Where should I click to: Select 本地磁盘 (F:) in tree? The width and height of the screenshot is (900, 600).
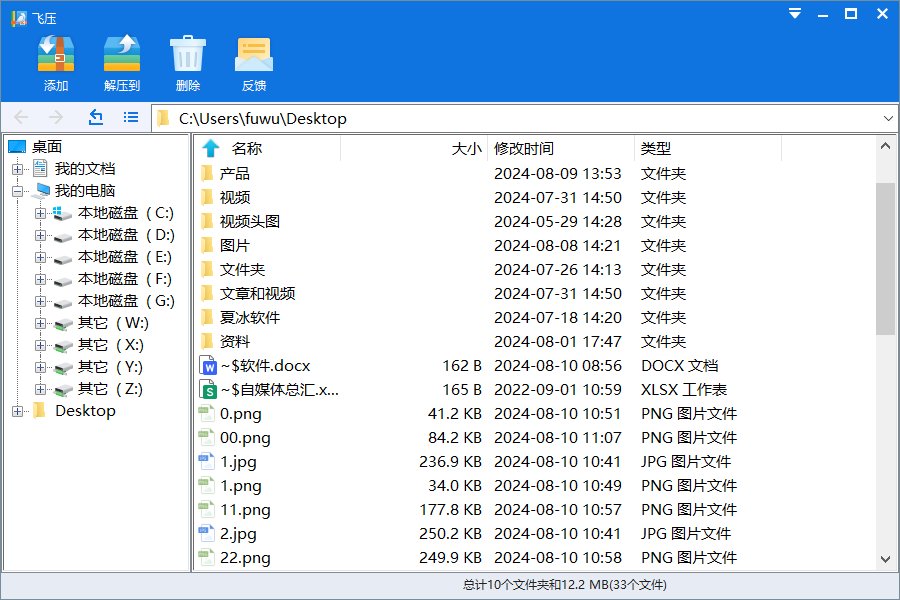coord(125,279)
